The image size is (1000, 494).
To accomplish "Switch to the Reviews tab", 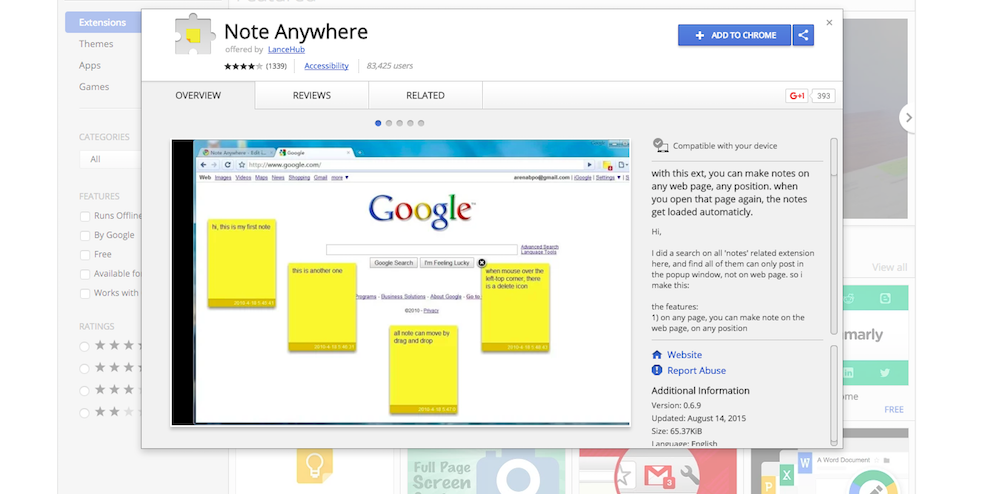I will [x=311, y=96].
